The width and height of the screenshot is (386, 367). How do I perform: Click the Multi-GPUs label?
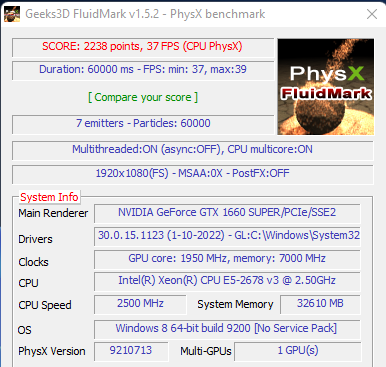206,351
